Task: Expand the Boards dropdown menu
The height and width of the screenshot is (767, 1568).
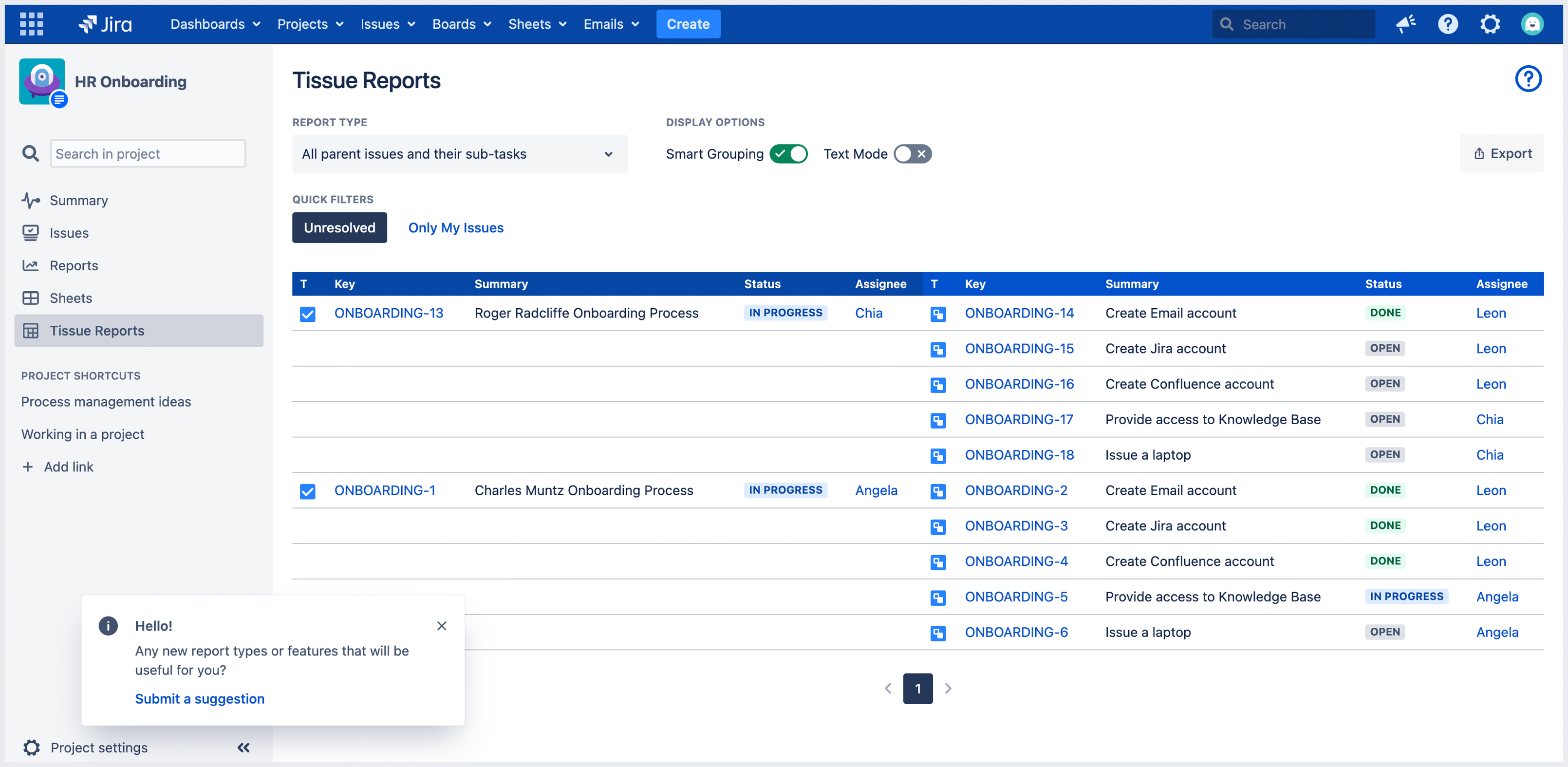Action: click(x=462, y=24)
